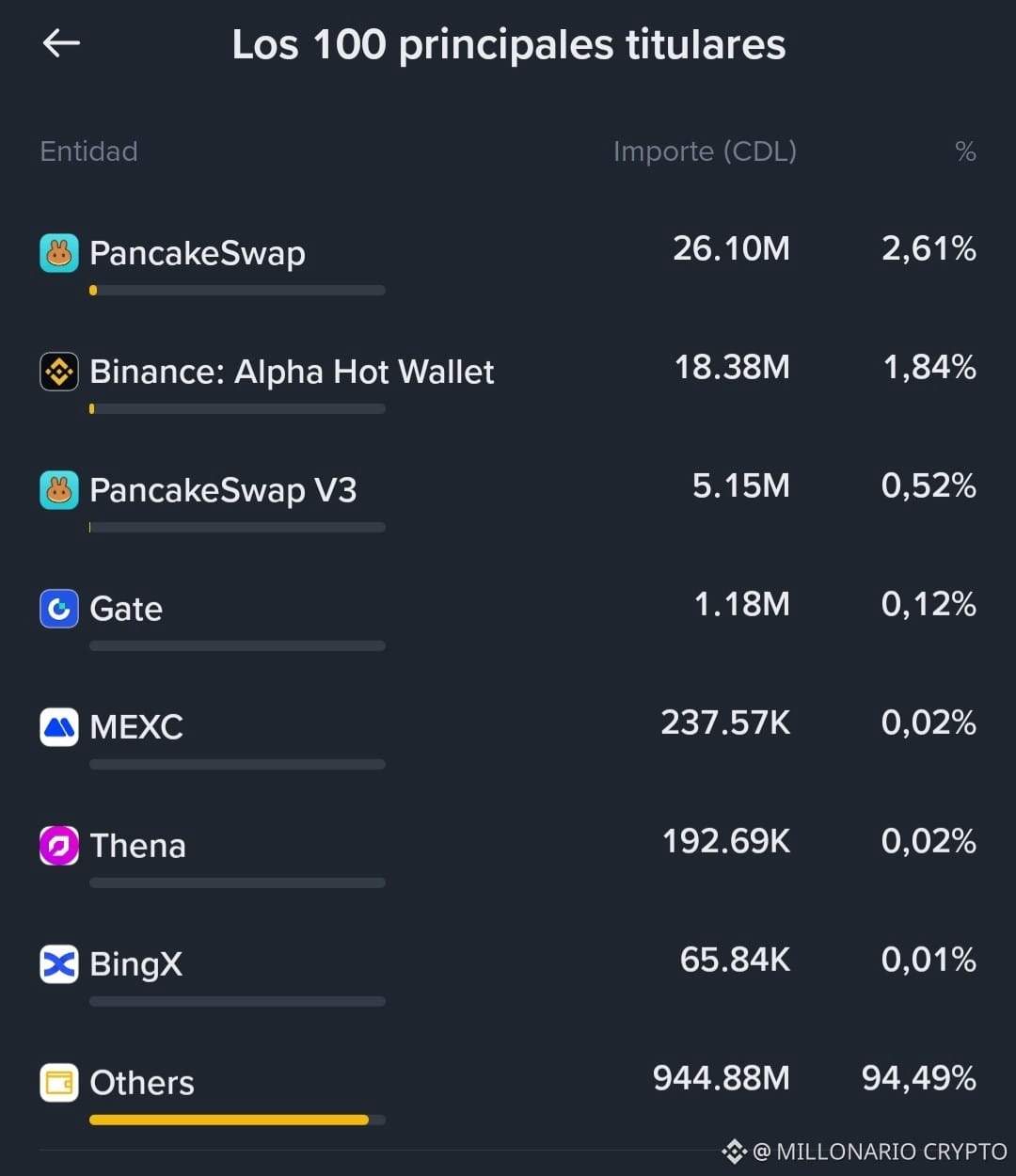Image resolution: width=1016 pixels, height=1176 pixels.
Task: Click the Others holdings progress bar
Action: coord(237,1120)
